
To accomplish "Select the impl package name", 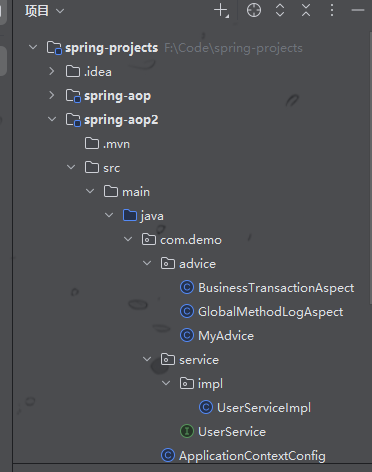I will pyautogui.click(x=210, y=384).
